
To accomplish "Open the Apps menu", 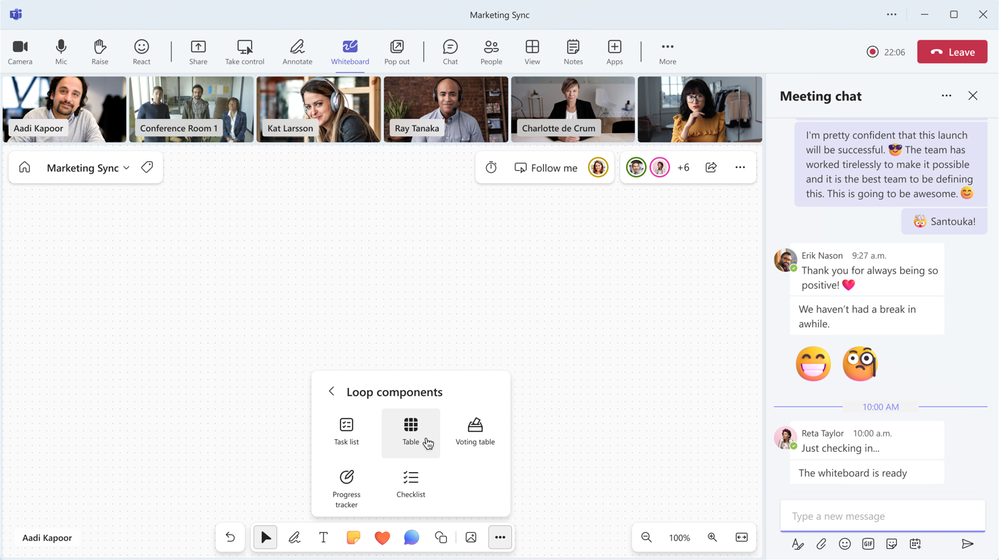I will (x=614, y=52).
